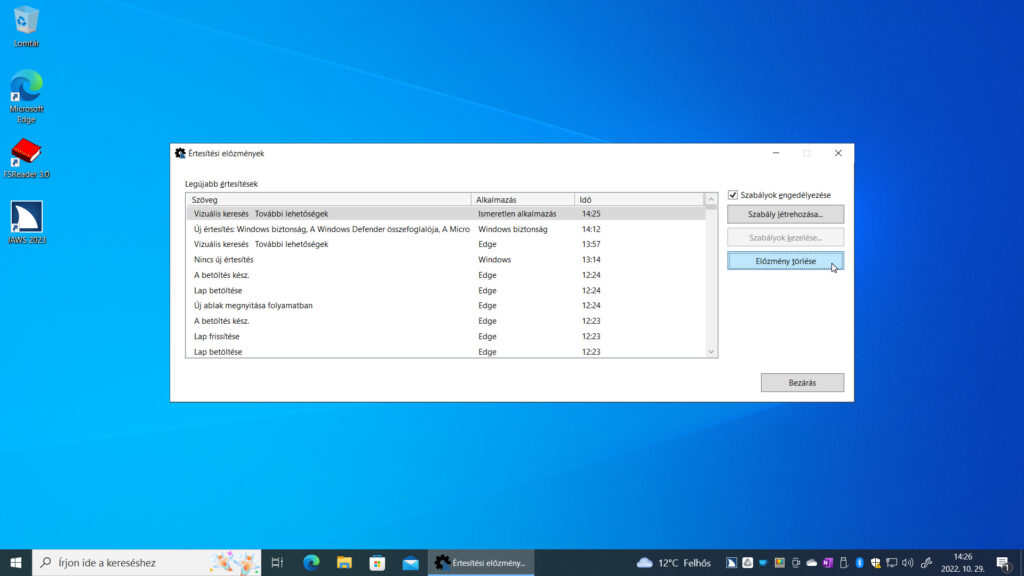This screenshot has height=576, width=1024.
Task: Select the Nincs új értesítés row
Action: coord(445,259)
